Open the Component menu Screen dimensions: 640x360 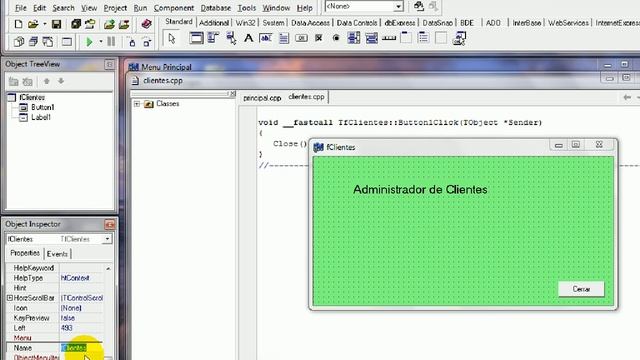pyautogui.click(x=174, y=8)
